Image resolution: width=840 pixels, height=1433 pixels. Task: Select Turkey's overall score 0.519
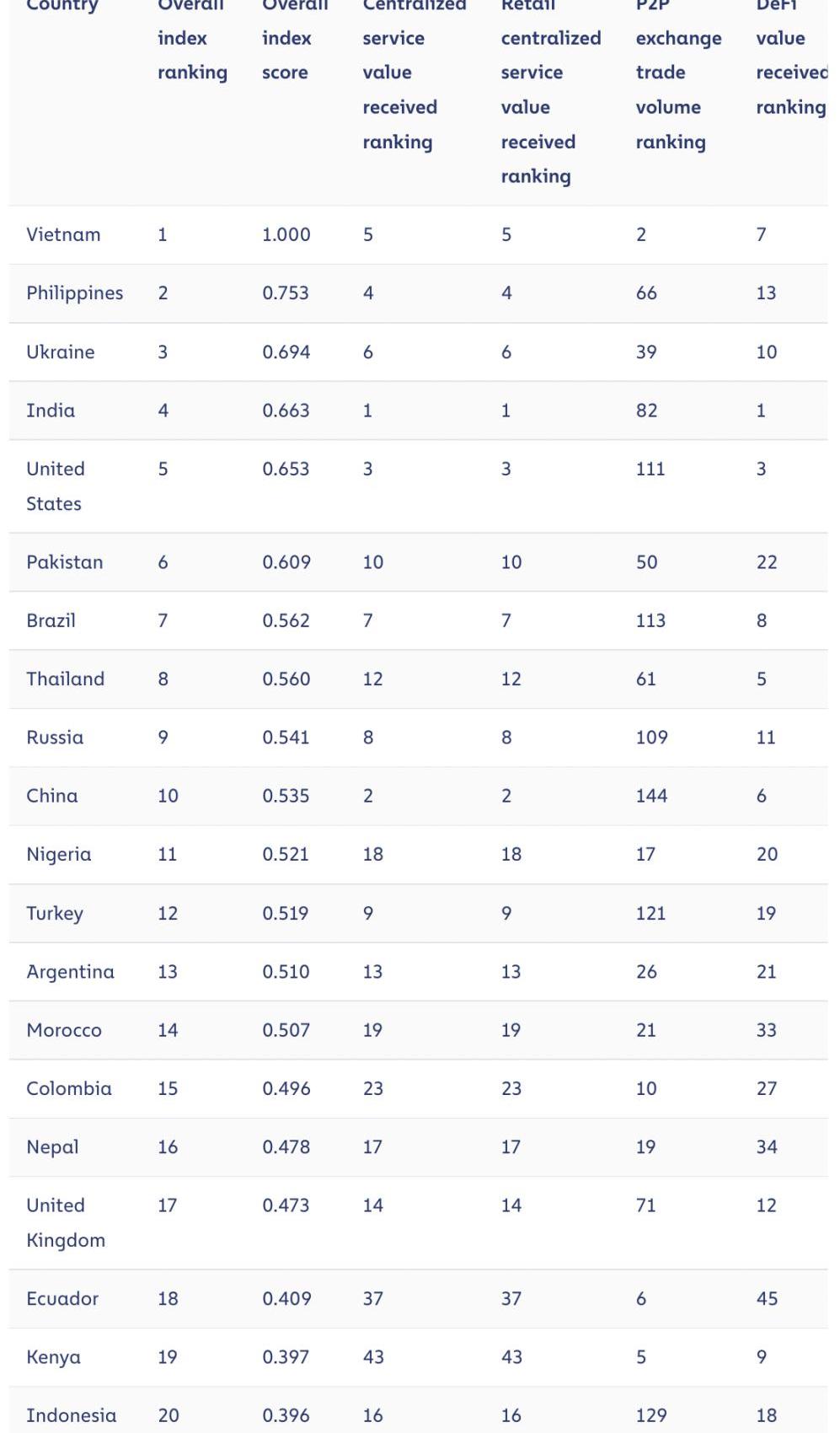pyautogui.click(x=285, y=913)
